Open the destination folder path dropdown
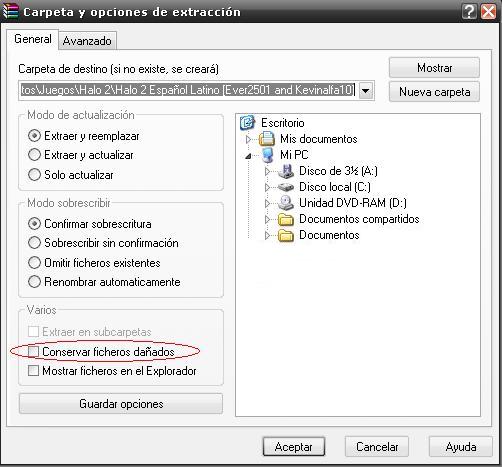The image size is (502, 467). coord(366,90)
